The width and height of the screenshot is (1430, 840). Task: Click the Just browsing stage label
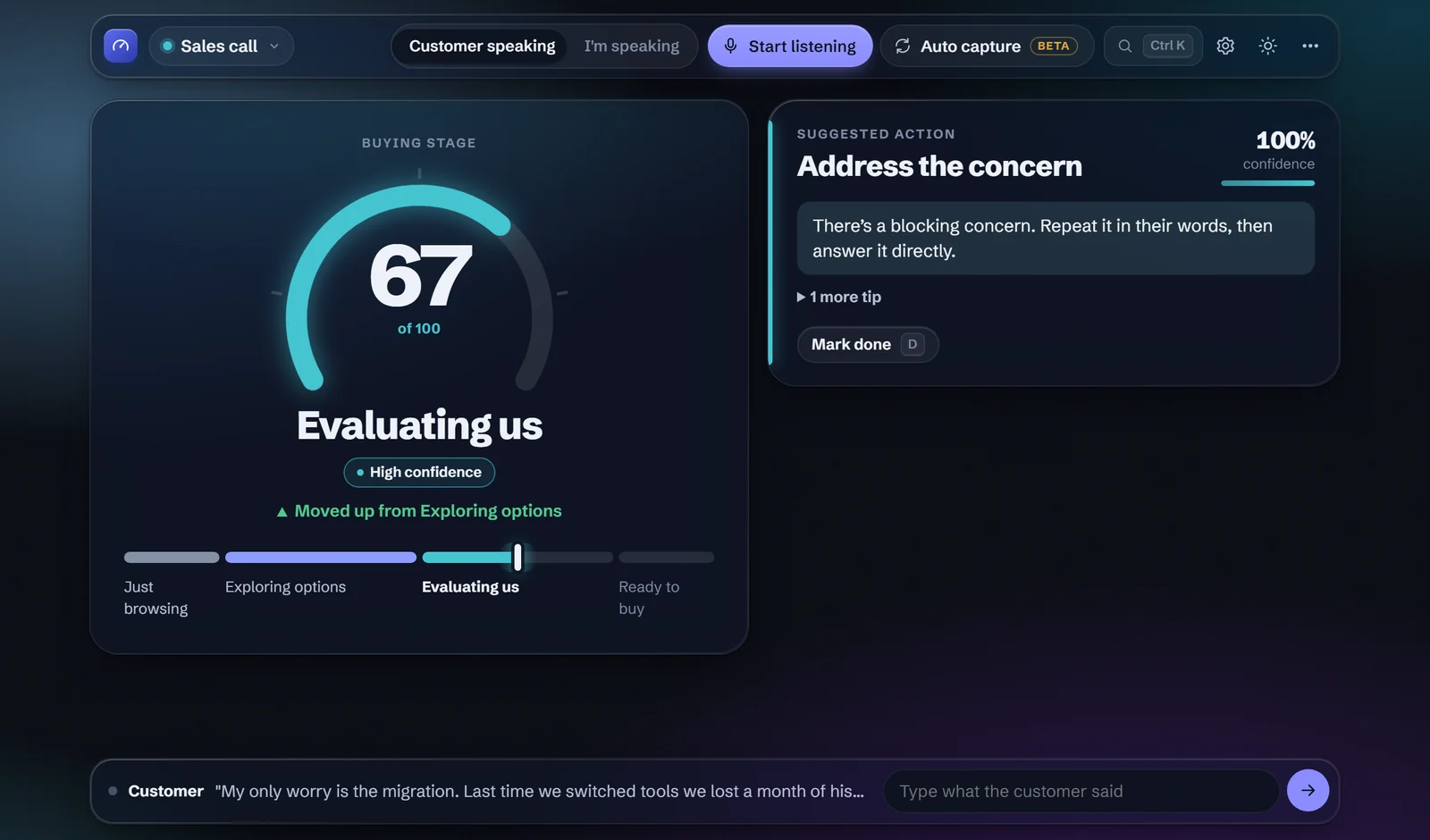point(156,598)
